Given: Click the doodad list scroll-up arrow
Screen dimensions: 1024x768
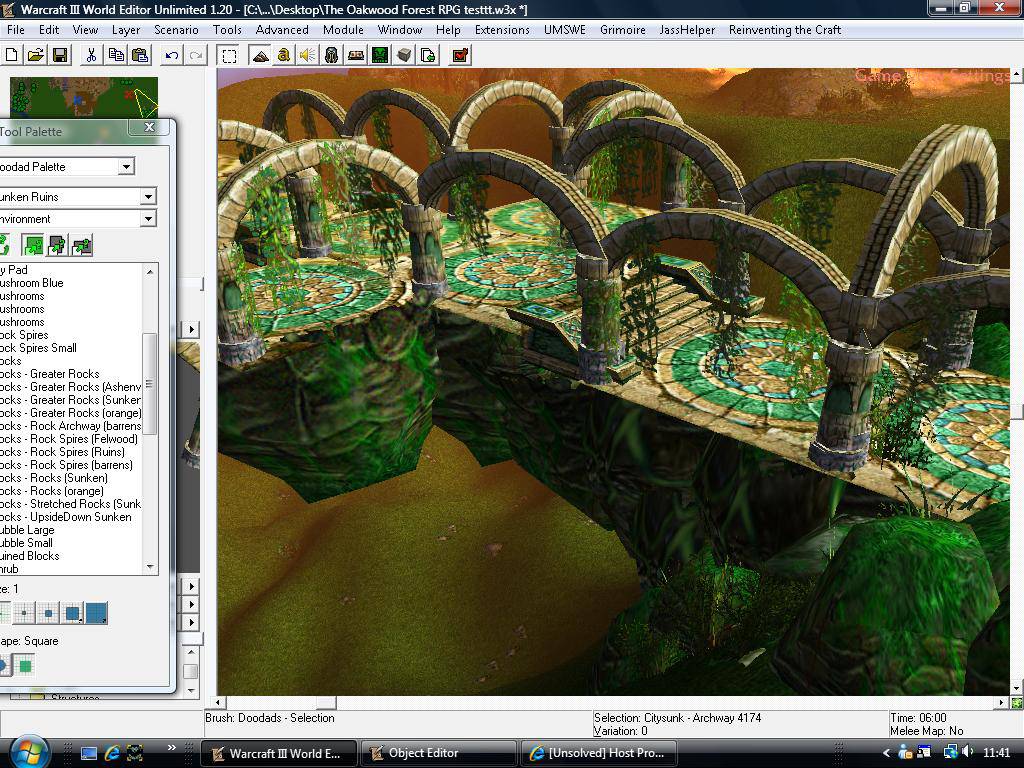Looking at the screenshot, I should click(x=150, y=271).
